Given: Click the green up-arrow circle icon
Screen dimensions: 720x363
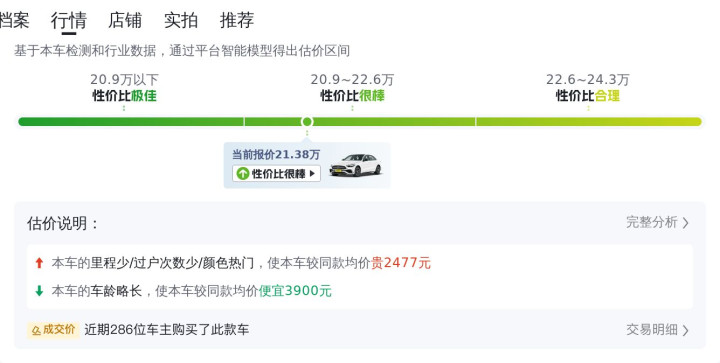Looking at the screenshot, I should pos(243,173).
